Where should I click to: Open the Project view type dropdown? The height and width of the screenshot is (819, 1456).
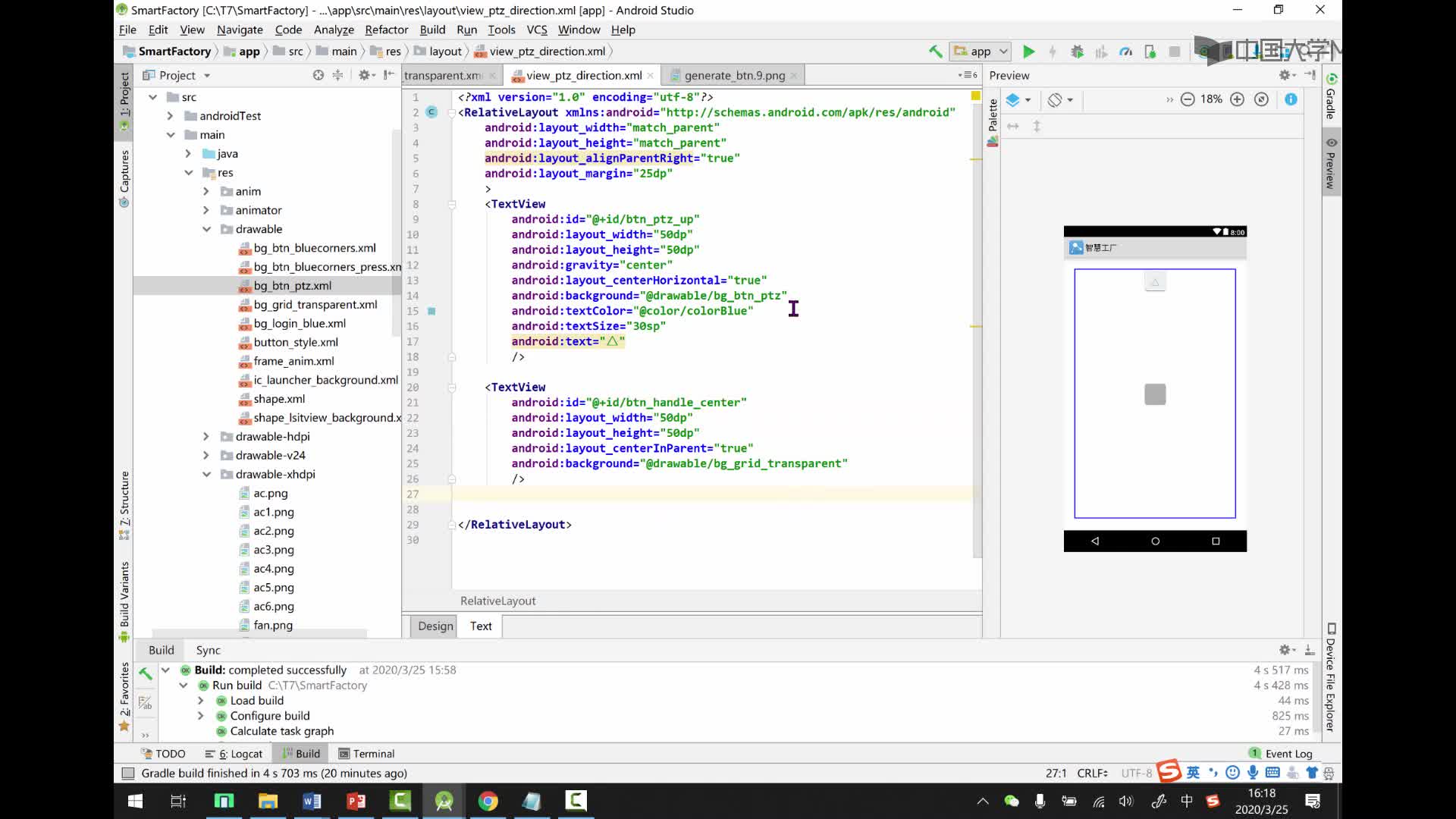pos(177,75)
